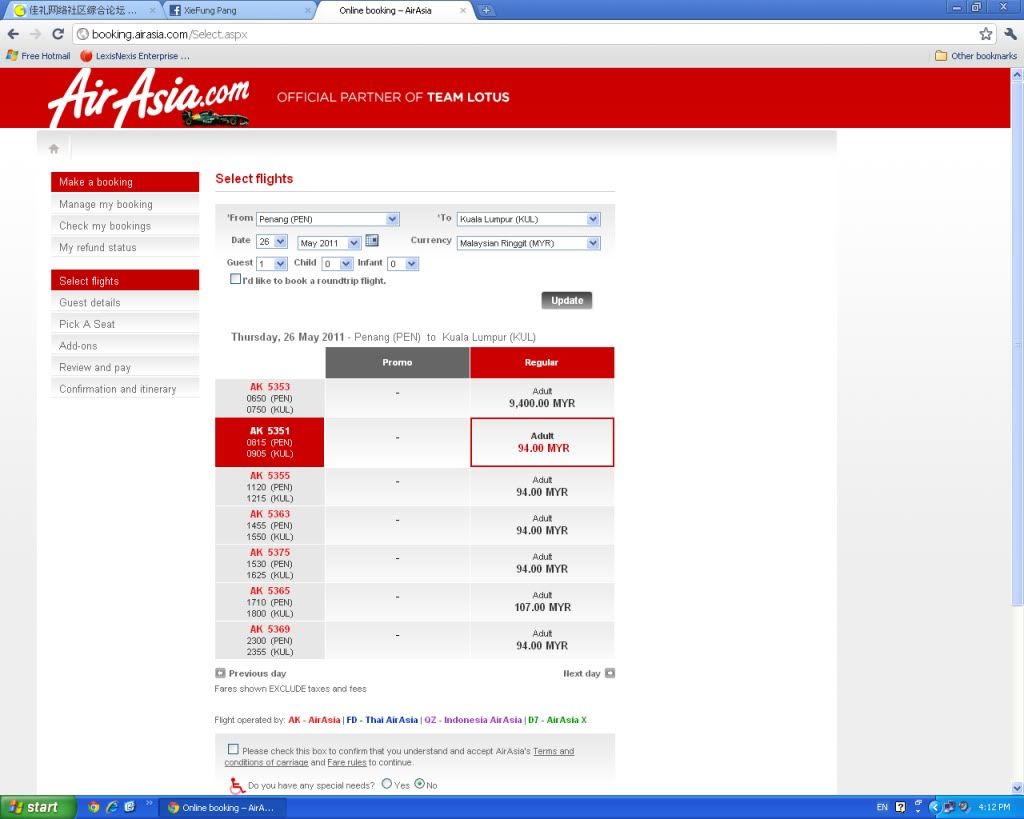Select AK 5365 regular fare 107.00 MYR
This screenshot has width=1024, height=819.
click(x=542, y=602)
